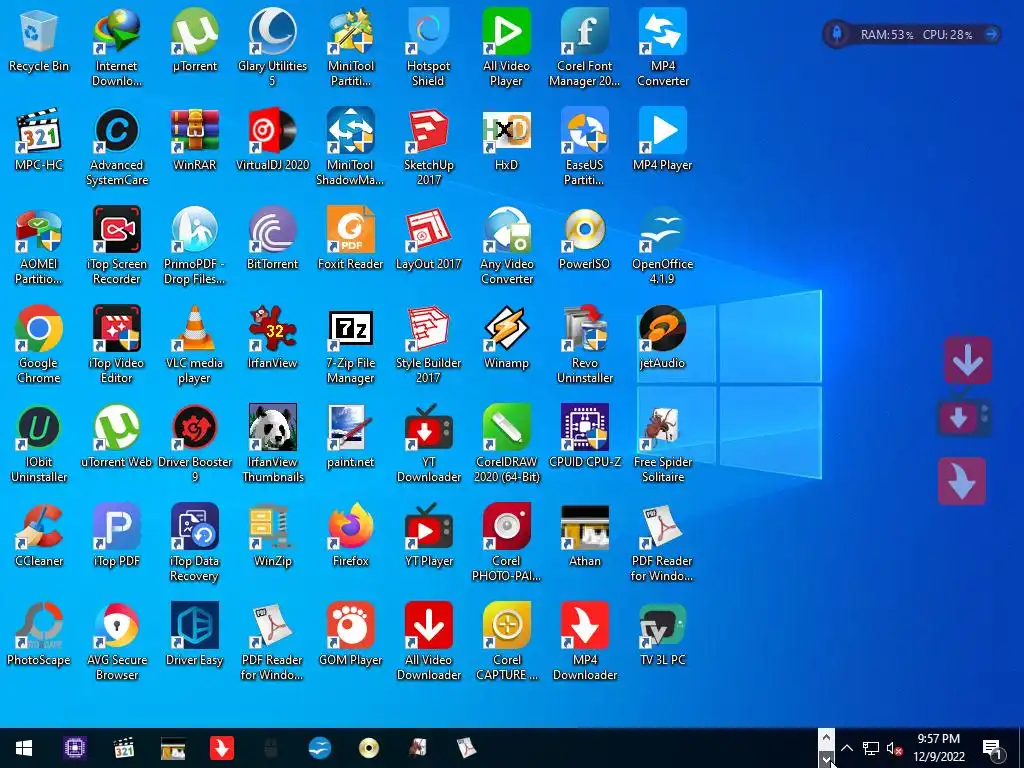Image resolution: width=1024 pixels, height=768 pixels.
Task: Open SketchUp 2017 shortcut
Action: tap(428, 147)
